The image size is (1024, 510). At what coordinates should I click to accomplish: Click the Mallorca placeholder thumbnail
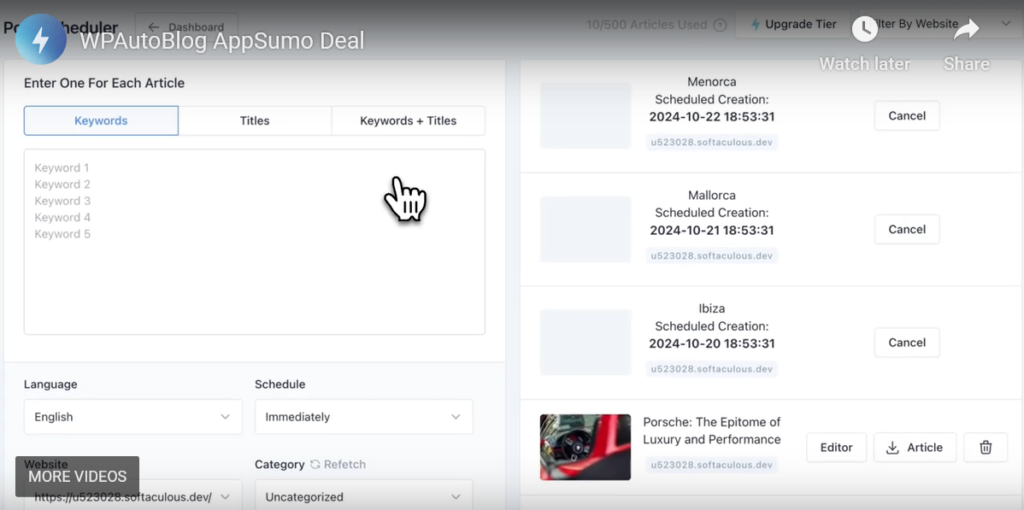point(585,229)
